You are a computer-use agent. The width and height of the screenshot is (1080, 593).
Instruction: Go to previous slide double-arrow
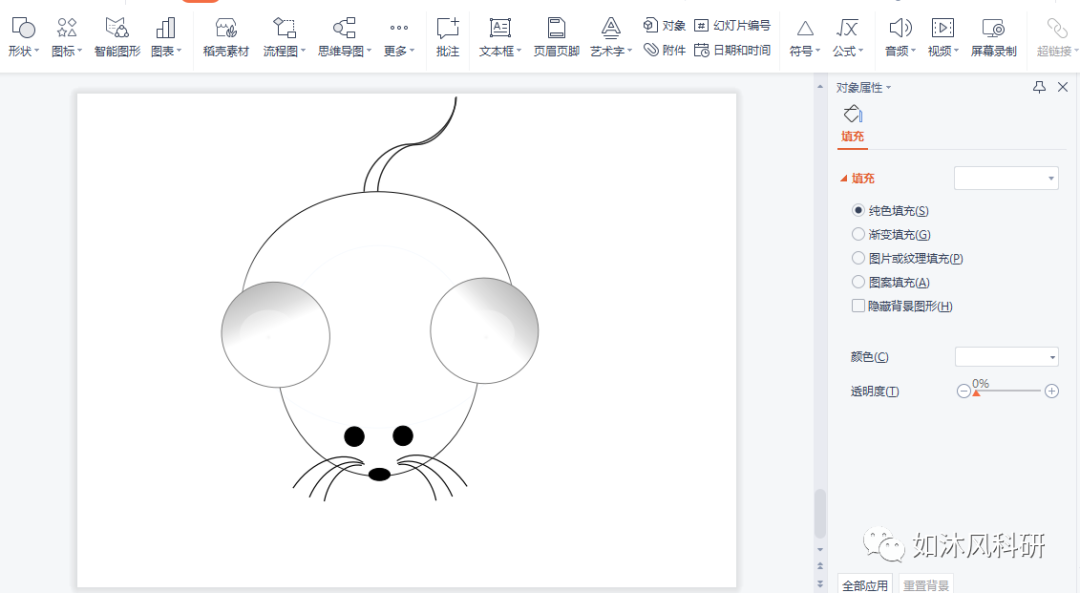coord(820,565)
